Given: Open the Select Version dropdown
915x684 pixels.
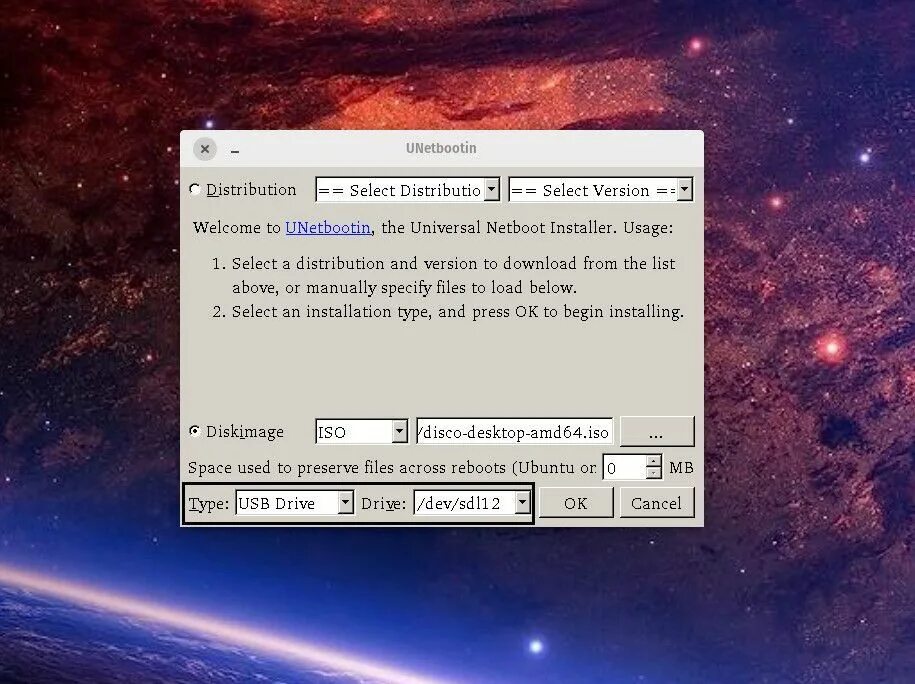Looking at the screenshot, I should coord(600,190).
